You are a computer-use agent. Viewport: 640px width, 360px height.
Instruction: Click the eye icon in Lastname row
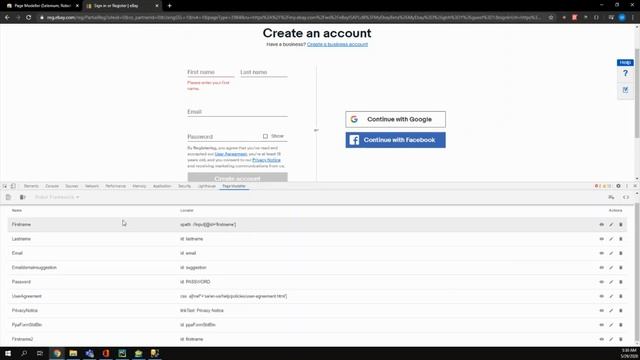click(x=601, y=239)
